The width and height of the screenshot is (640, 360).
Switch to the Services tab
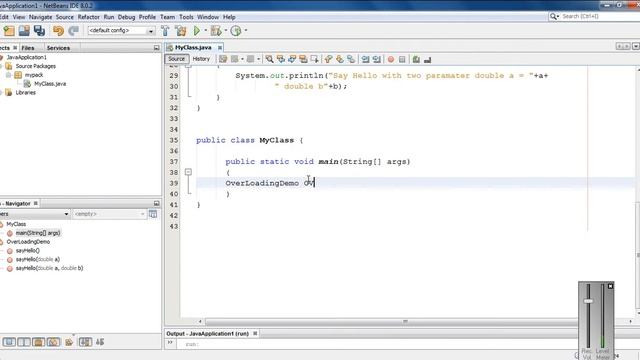(x=58, y=48)
